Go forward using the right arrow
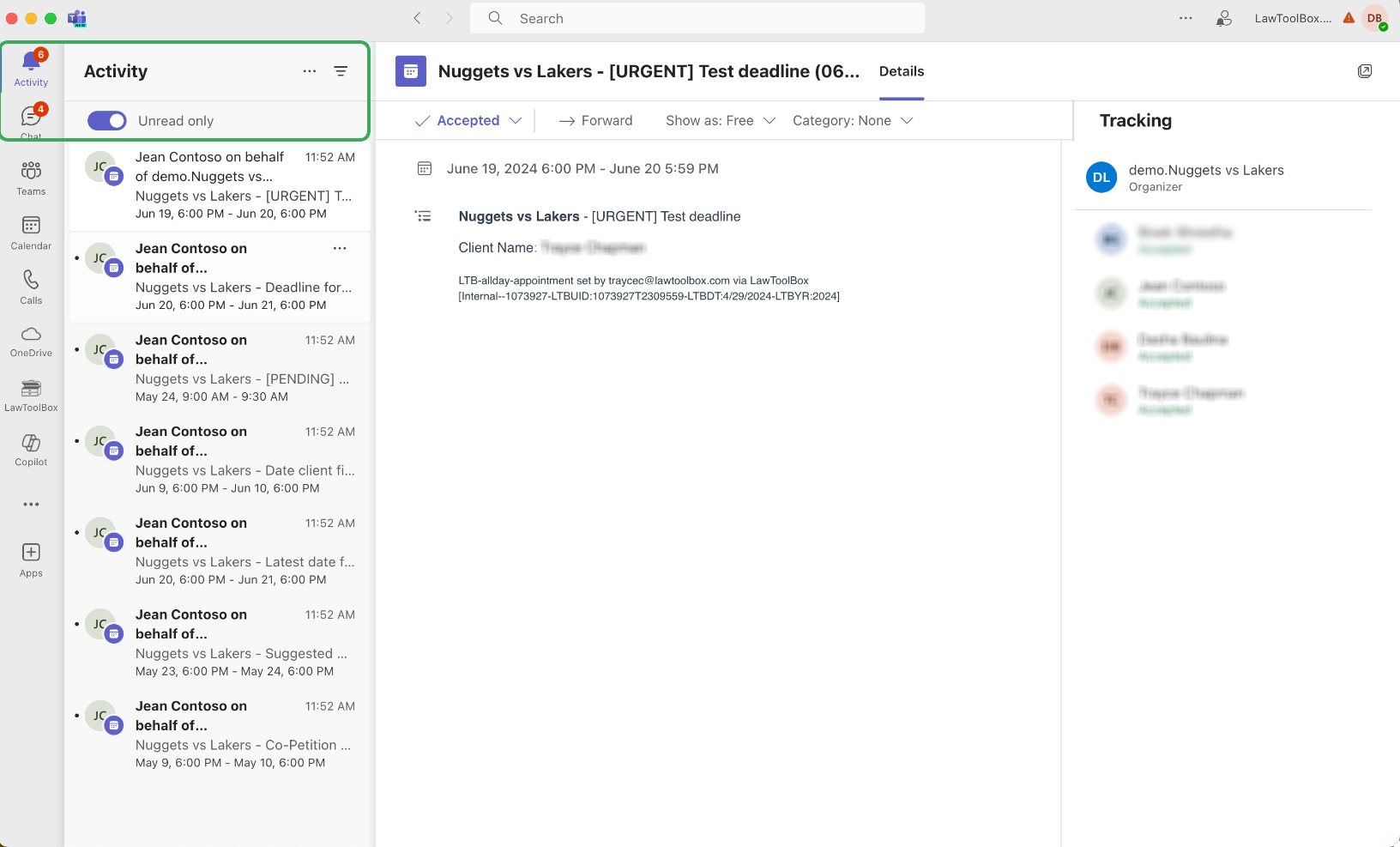 pos(449,18)
